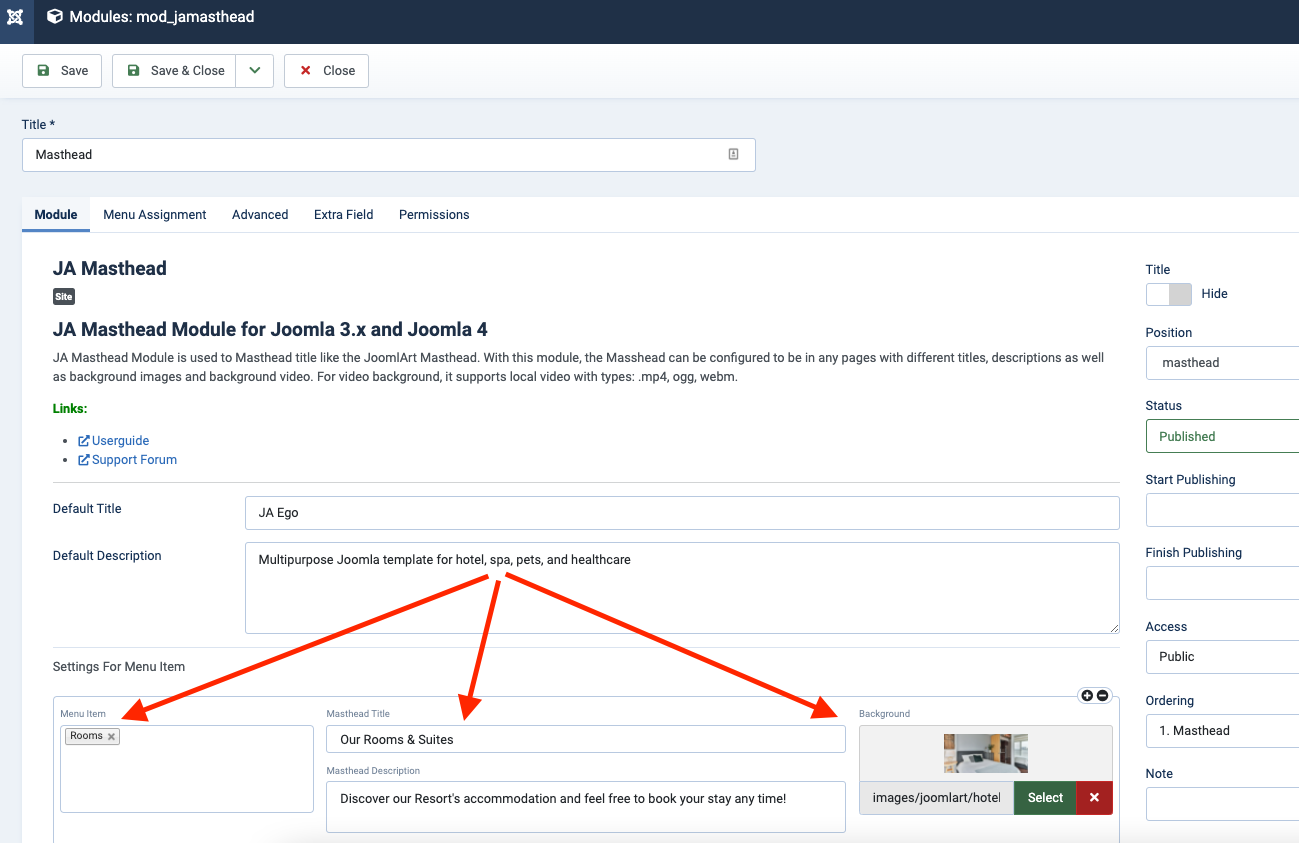Click the Site badge under JA Masthead
This screenshot has height=843, width=1299.
tap(63, 297)
